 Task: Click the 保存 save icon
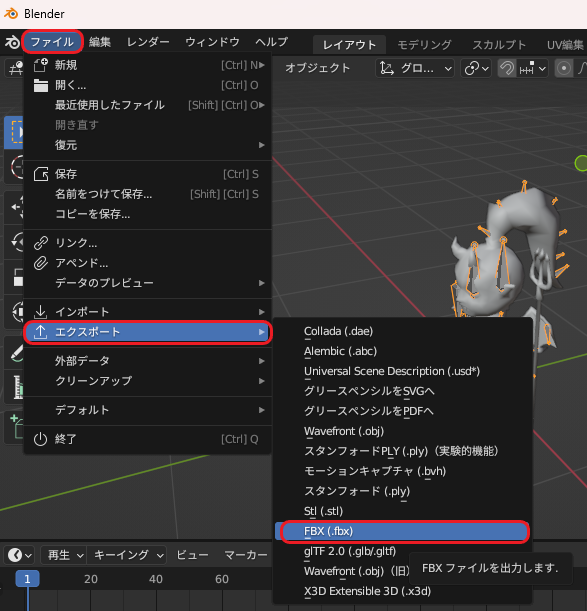[41, 174]
